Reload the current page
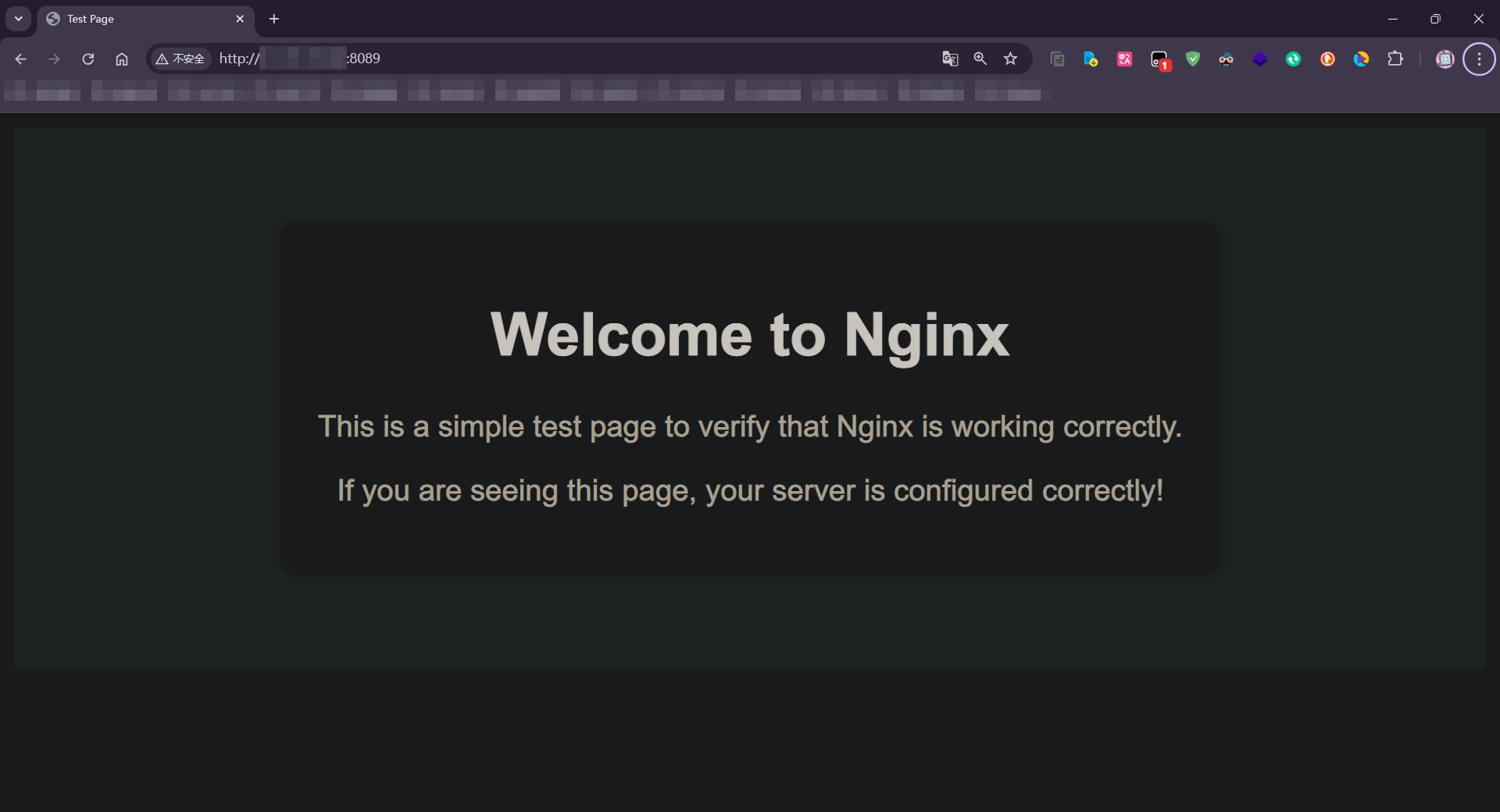The image size is (1500, 812). tap(88, 59)
